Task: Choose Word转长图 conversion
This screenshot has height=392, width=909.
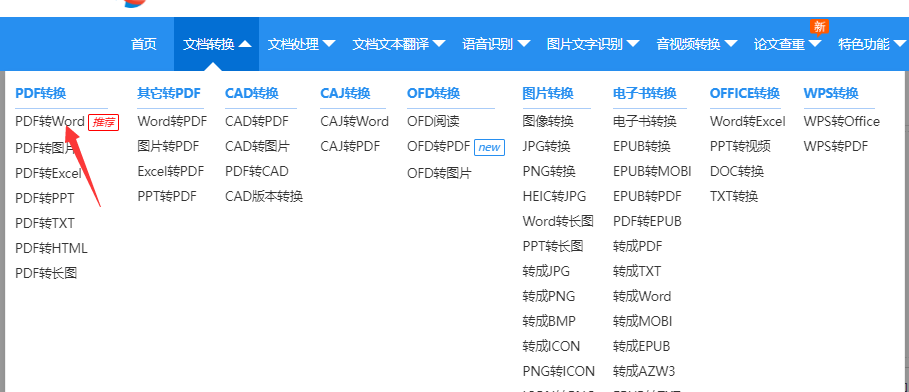Action: pyautogui.click(x=558, y=222)
